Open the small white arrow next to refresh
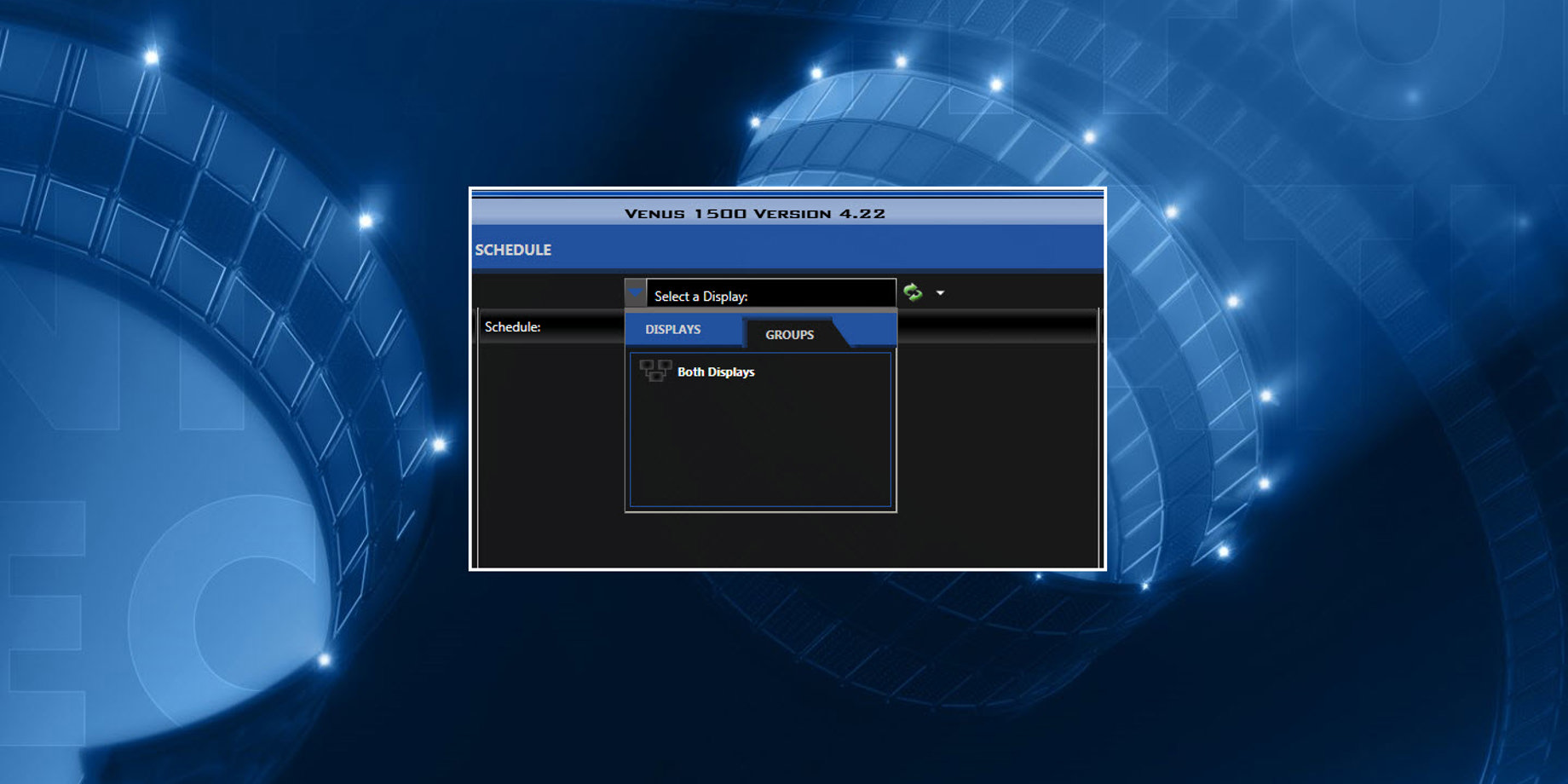Viewport: 1568px width, 784px height. tap(940, 293)
